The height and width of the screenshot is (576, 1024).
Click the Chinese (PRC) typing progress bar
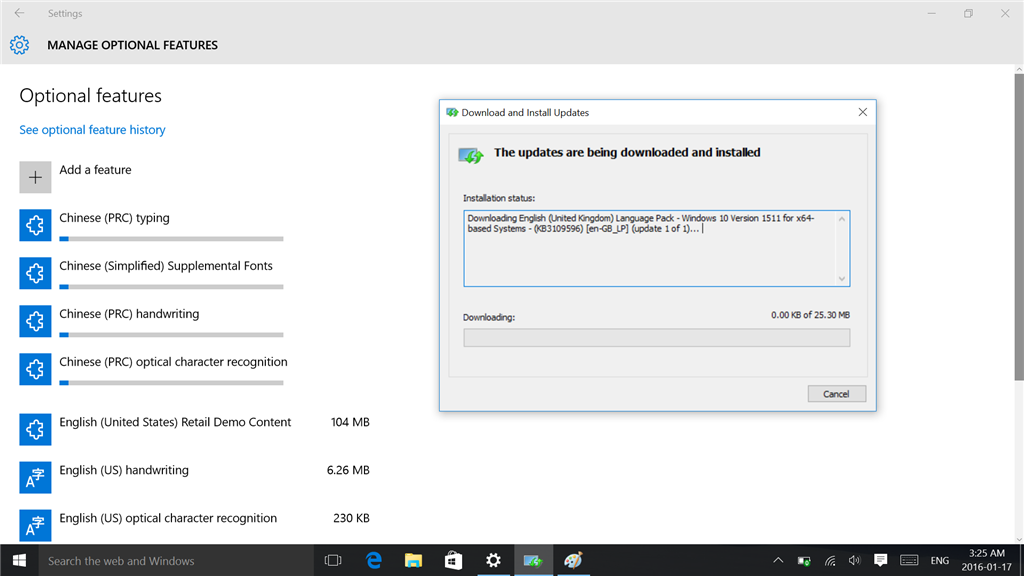pos(171,239)
